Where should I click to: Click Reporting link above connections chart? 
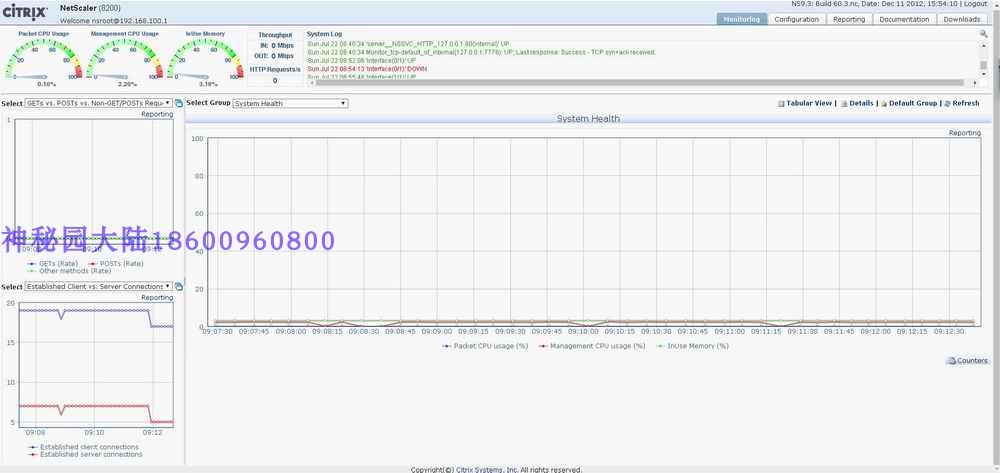(157, 298)
